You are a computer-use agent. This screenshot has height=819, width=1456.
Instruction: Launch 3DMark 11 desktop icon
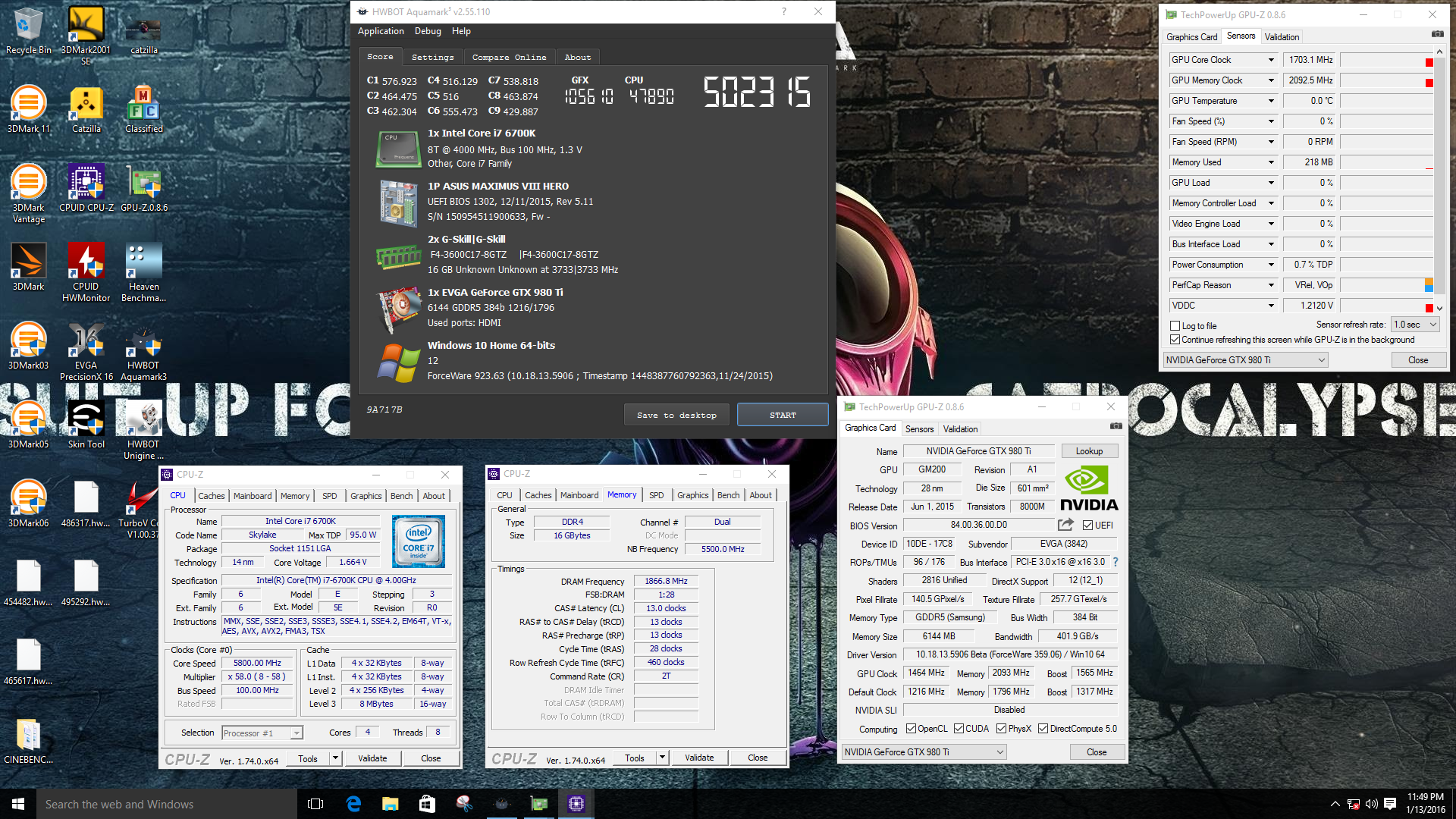(28, 109)
